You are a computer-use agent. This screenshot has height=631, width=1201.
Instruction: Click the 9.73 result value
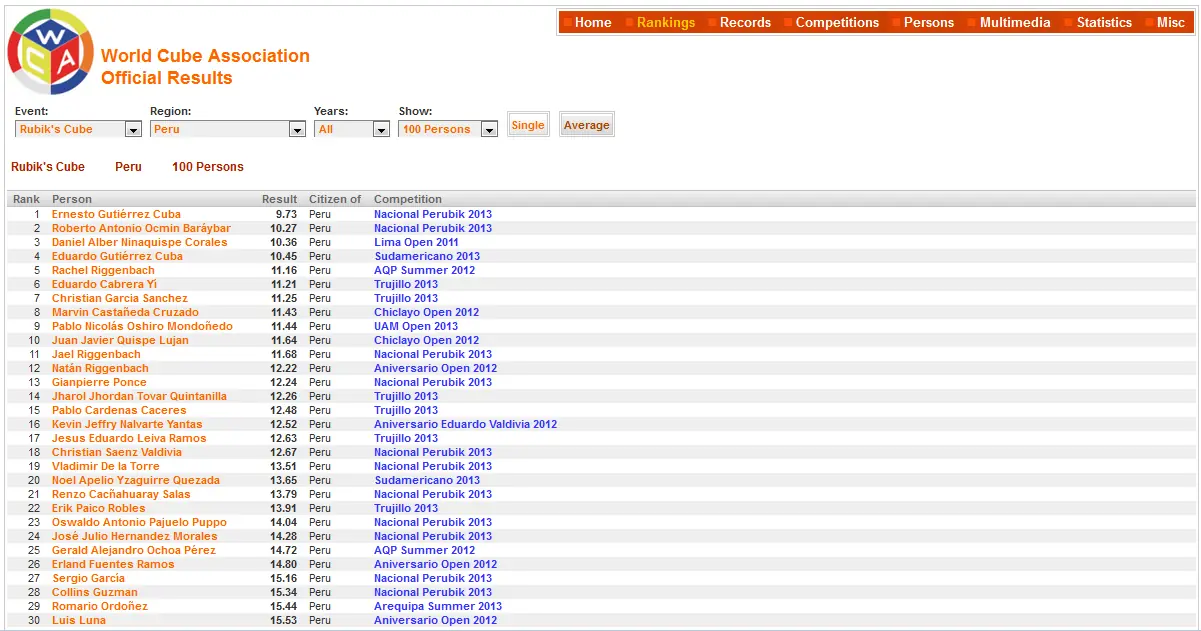click(x=287, y=214)
